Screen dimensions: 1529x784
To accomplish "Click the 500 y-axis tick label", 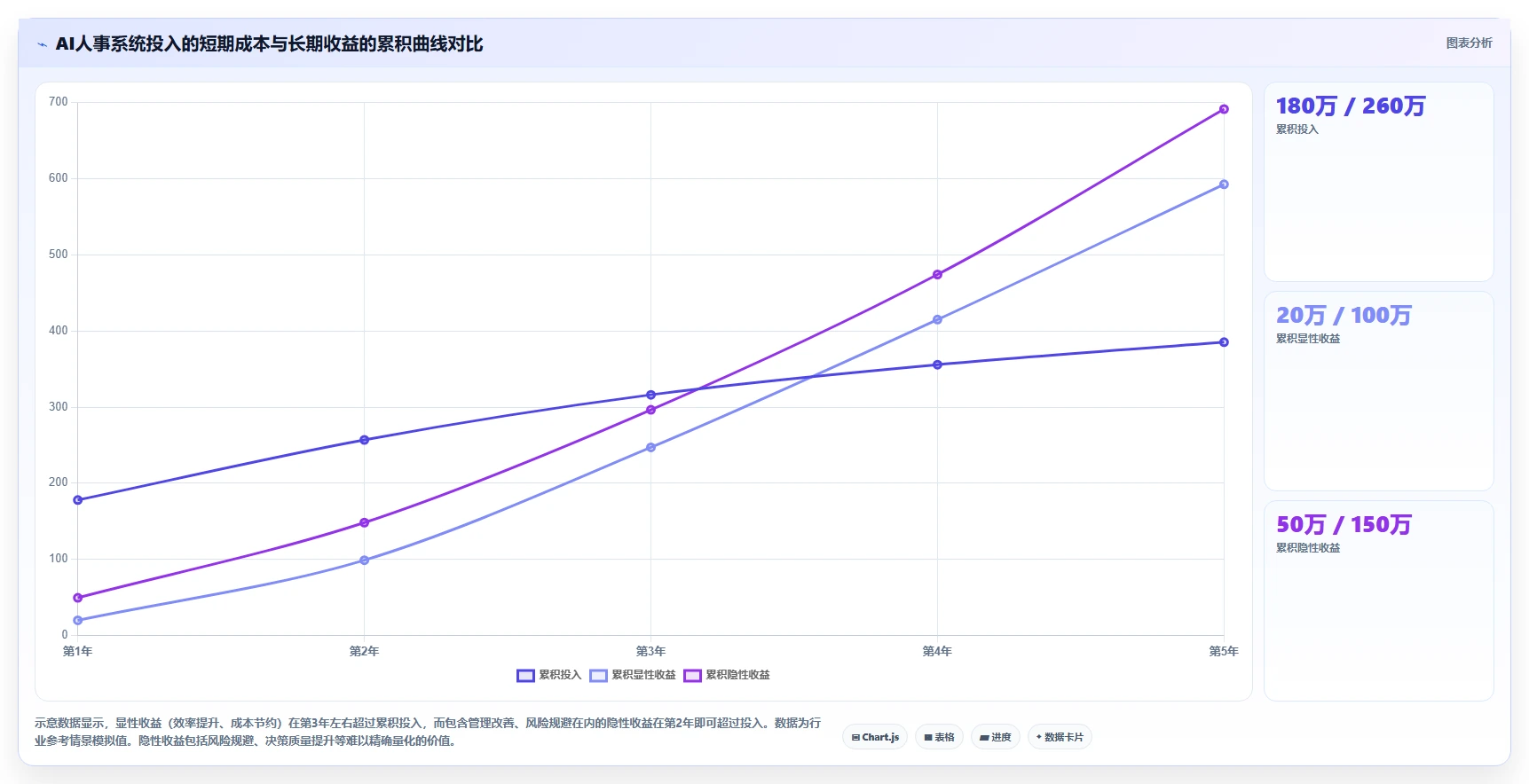I will pyautogui.click(x=59, y=255).
